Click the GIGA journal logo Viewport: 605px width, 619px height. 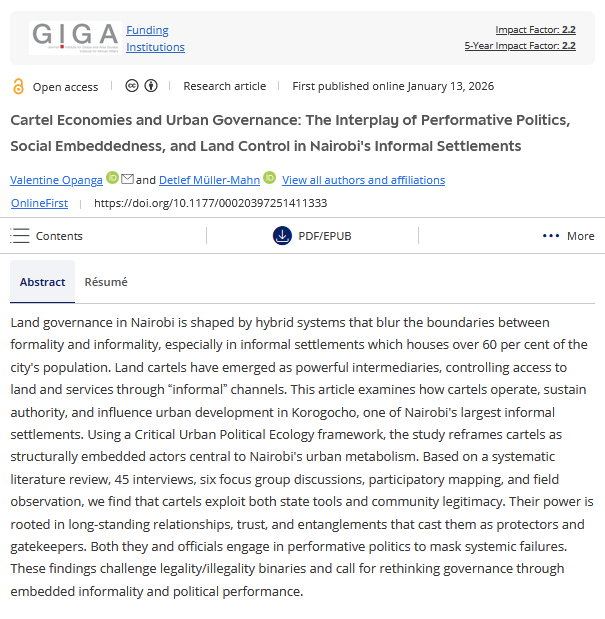tap(76, 37)
